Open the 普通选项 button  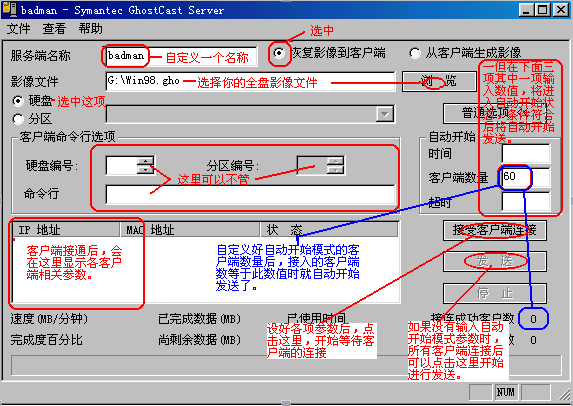[495, 113]
